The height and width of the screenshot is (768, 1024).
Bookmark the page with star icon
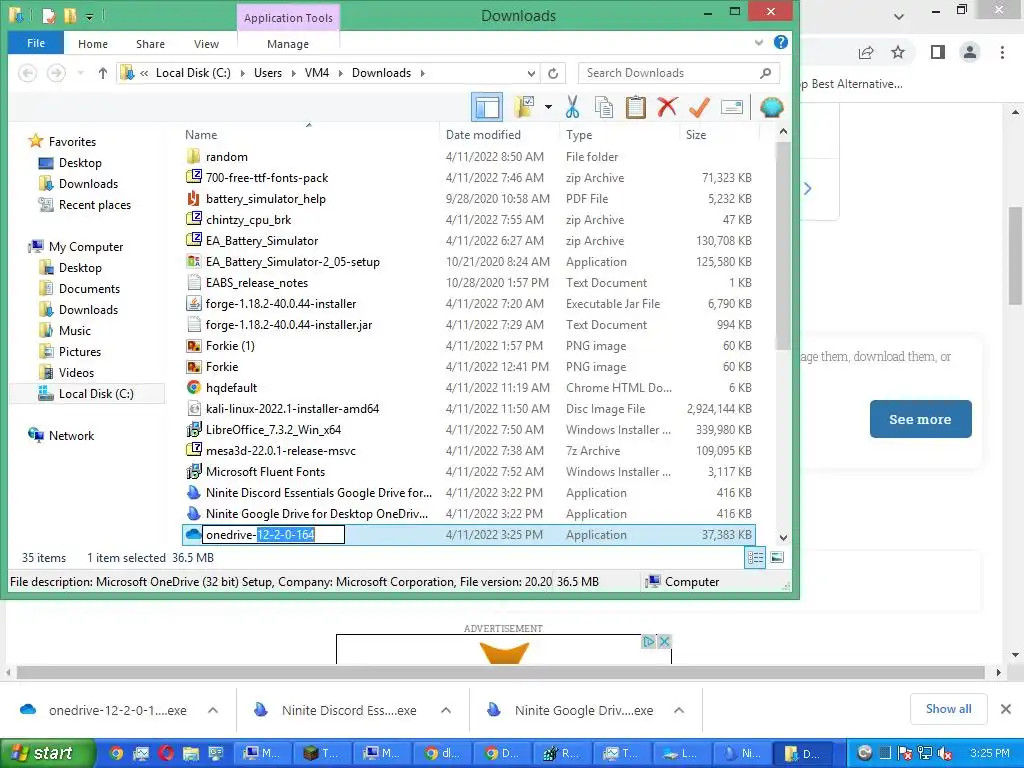[x=899, y=52]
